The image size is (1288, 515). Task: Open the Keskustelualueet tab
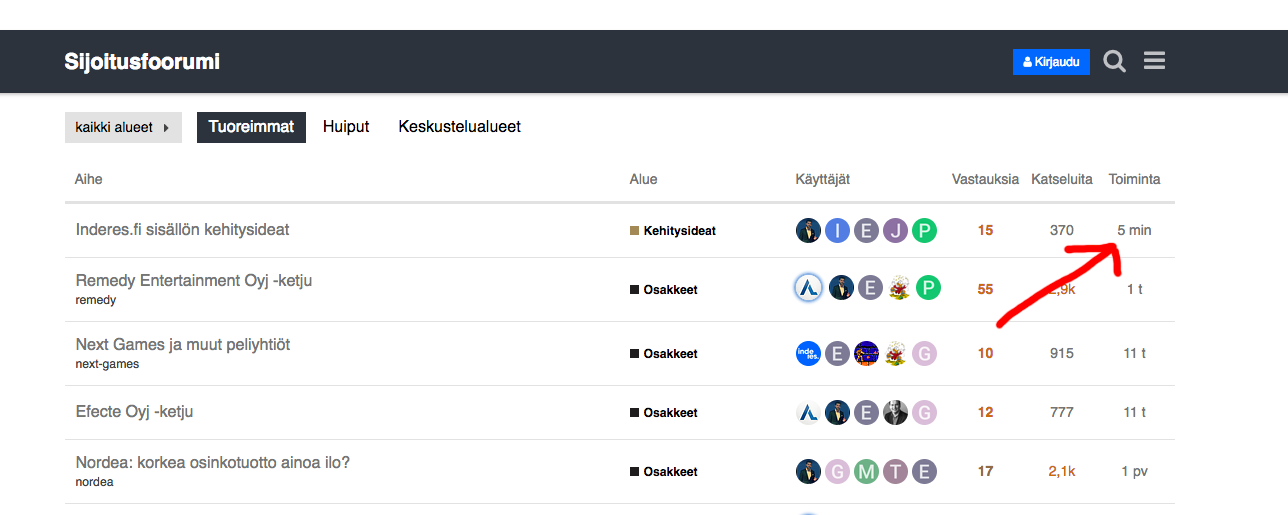coord(459,127)
